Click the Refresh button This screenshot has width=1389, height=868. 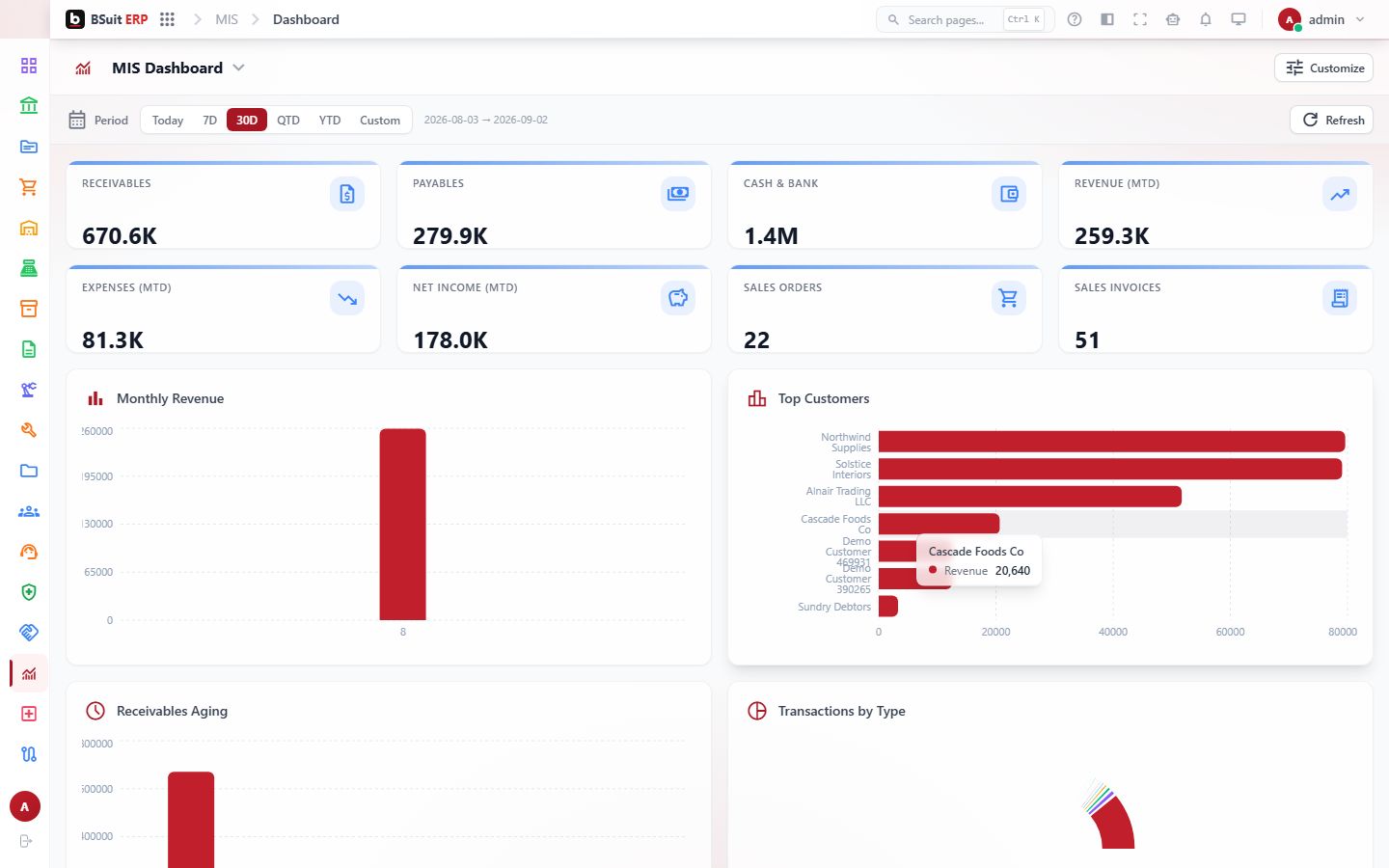1332,120
